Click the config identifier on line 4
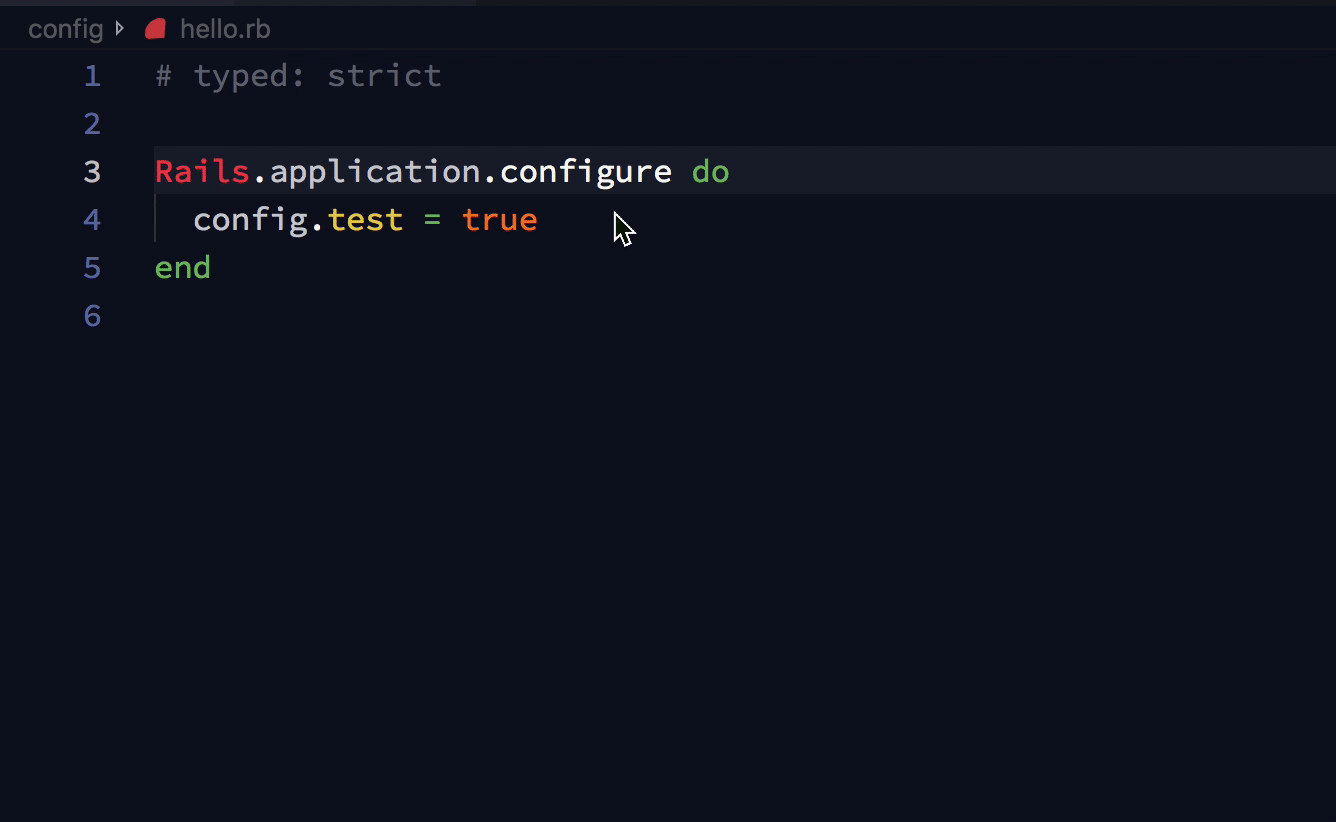1336x822 pixels. [250, 220]
